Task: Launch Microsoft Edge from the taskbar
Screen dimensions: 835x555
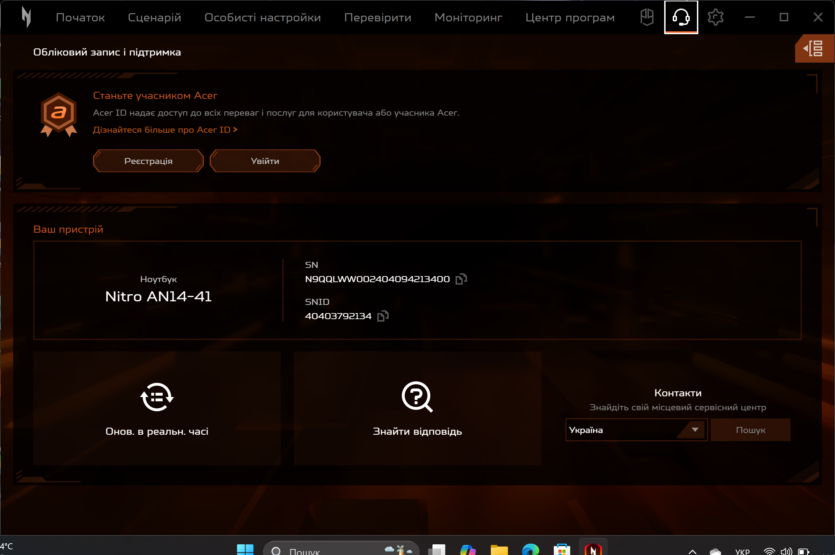Action: [x=530, y=549]
